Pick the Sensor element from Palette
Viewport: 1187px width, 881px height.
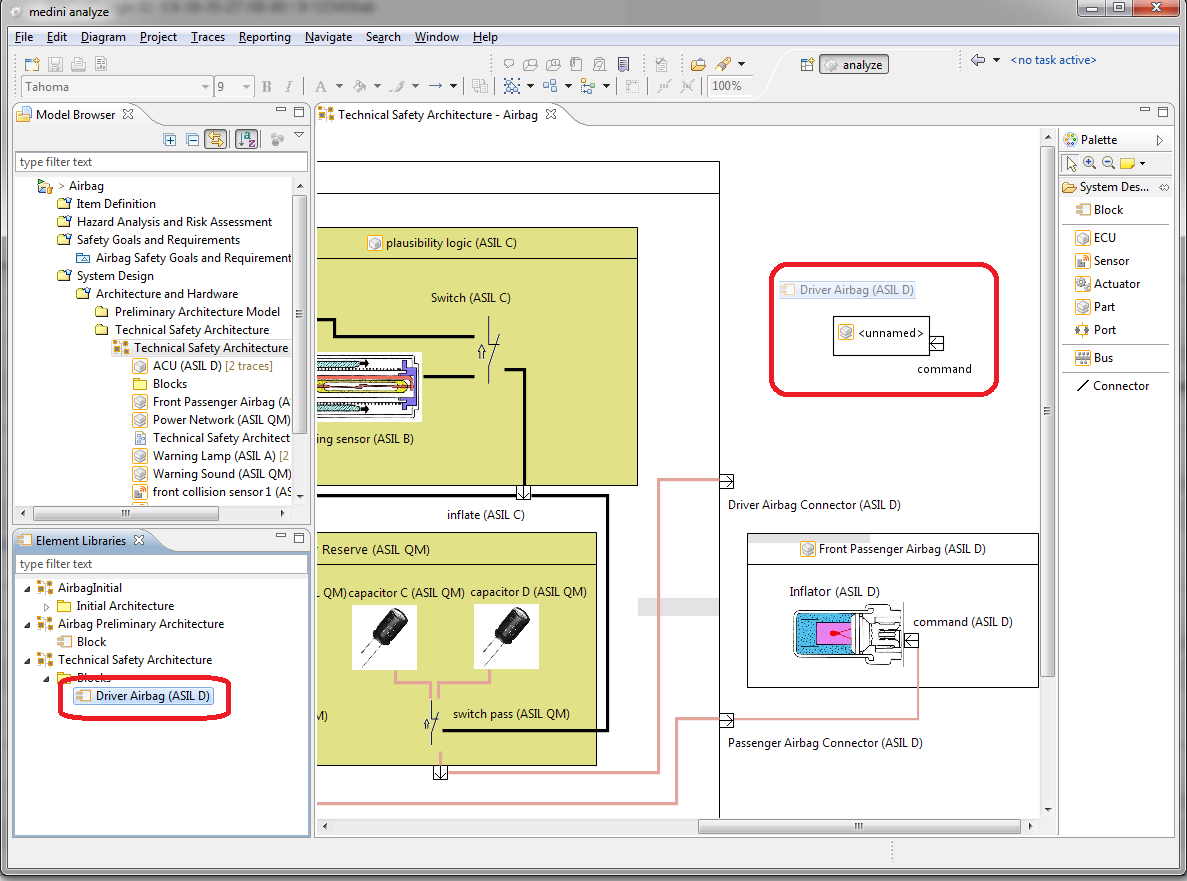[x=1110, y=261]
